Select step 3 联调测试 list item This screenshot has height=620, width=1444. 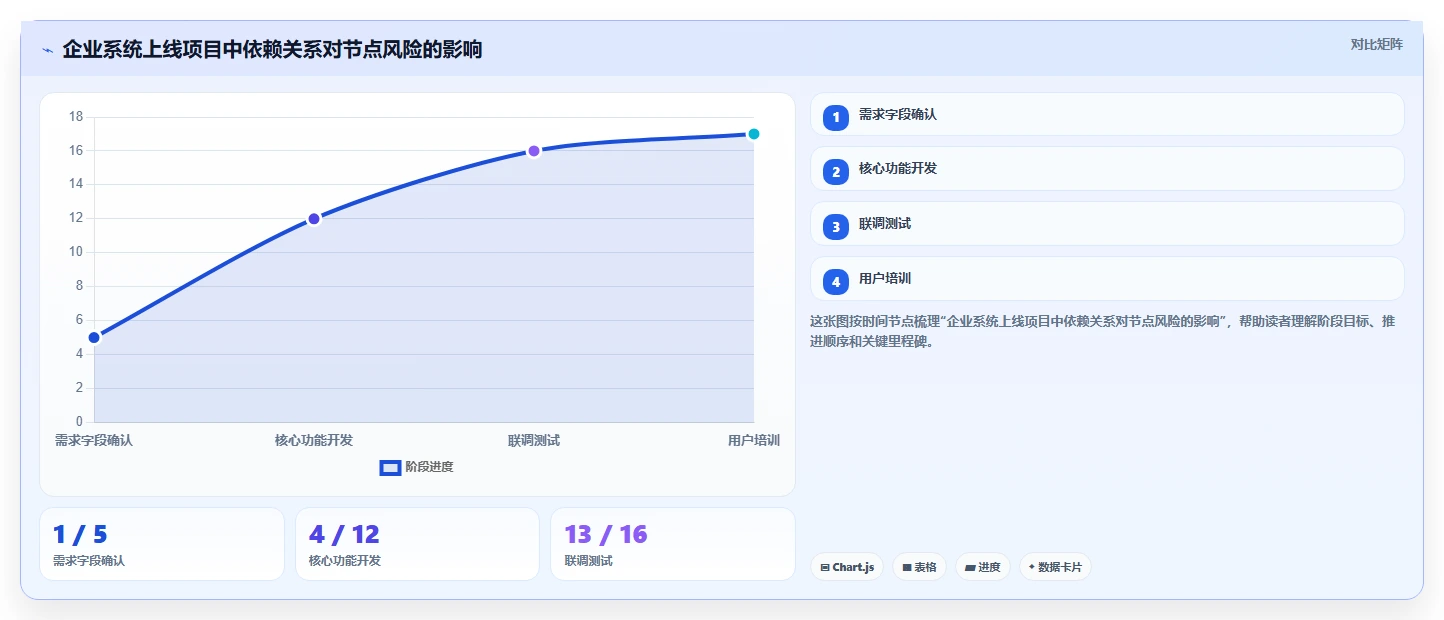point(1107,224)
